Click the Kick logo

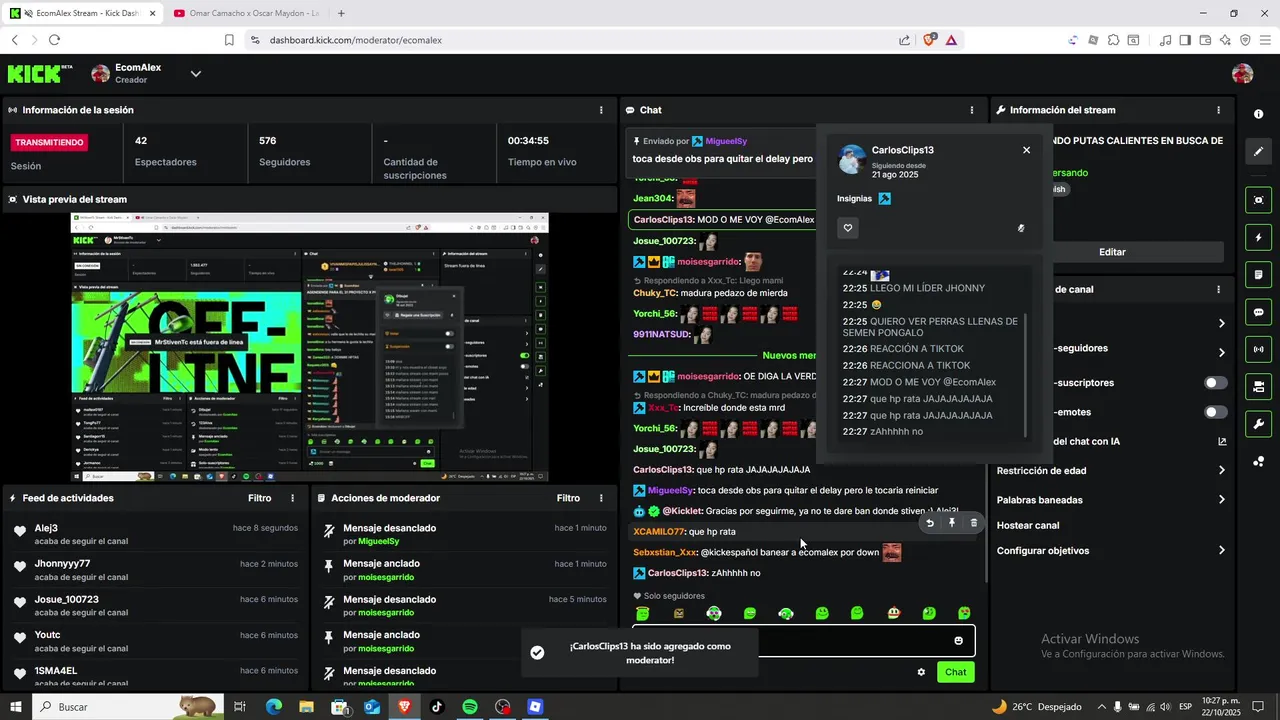[x=40, y=73]
